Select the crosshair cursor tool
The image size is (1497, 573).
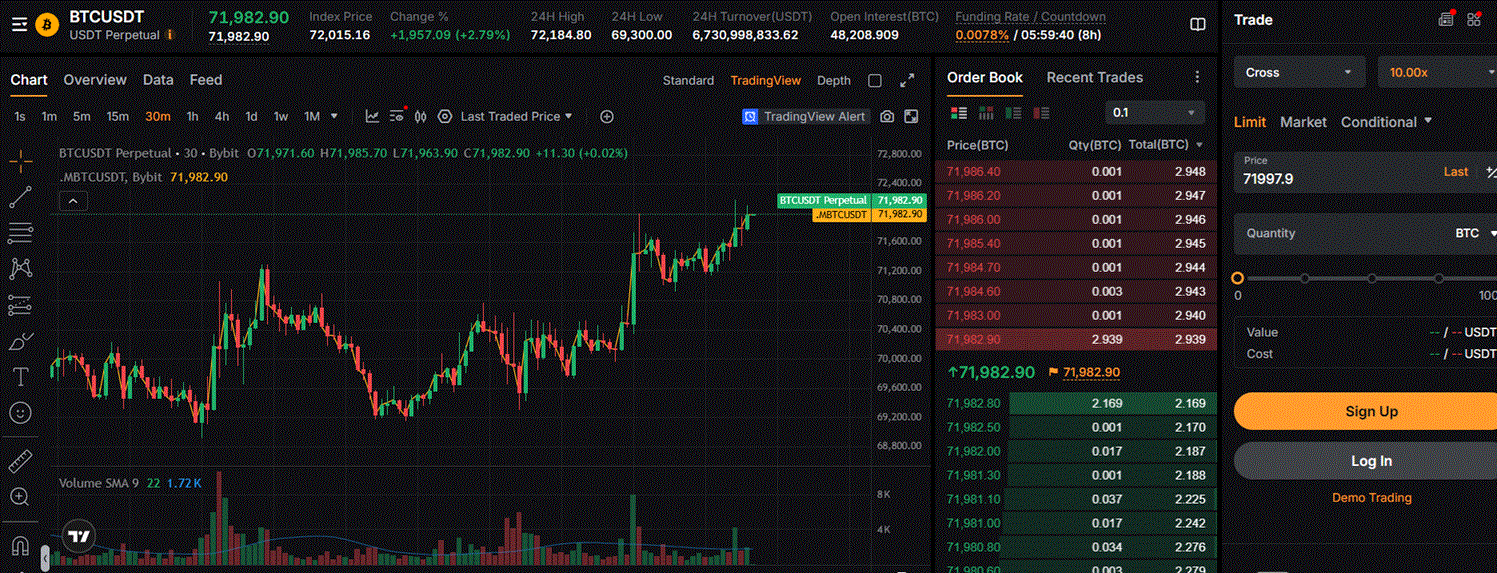pyautogui.click(x=20, y=161)
